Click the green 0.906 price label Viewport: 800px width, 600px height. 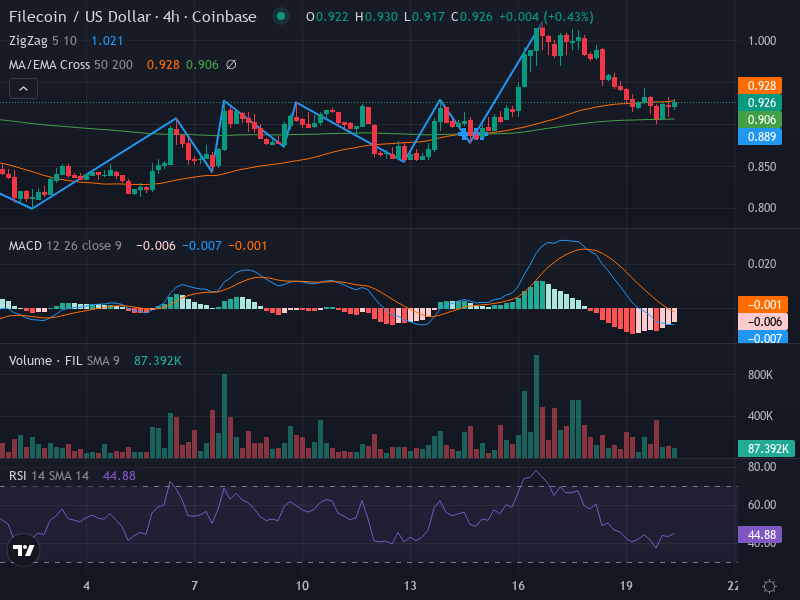[x=760, y=119]
